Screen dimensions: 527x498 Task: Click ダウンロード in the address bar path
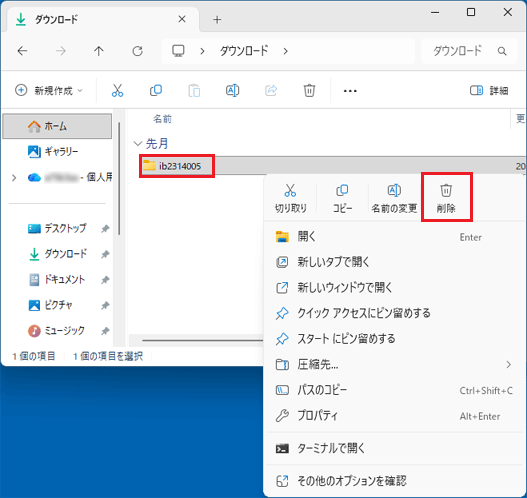tap(244, 51)
